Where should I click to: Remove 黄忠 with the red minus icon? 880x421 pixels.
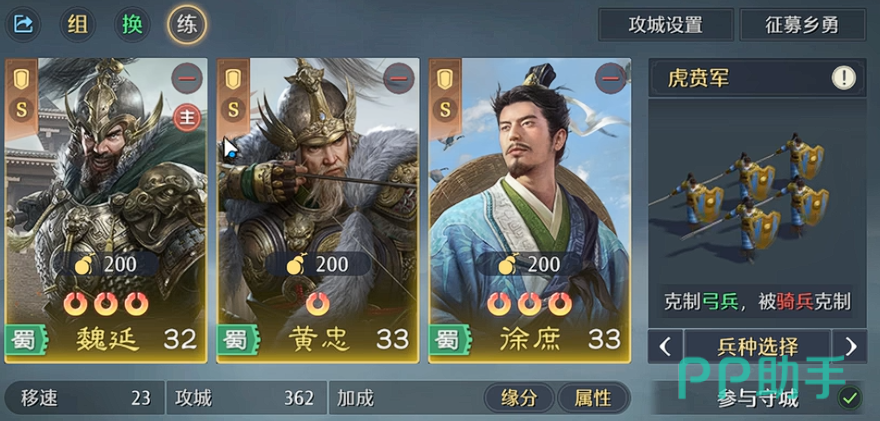(x=398, y=79)
